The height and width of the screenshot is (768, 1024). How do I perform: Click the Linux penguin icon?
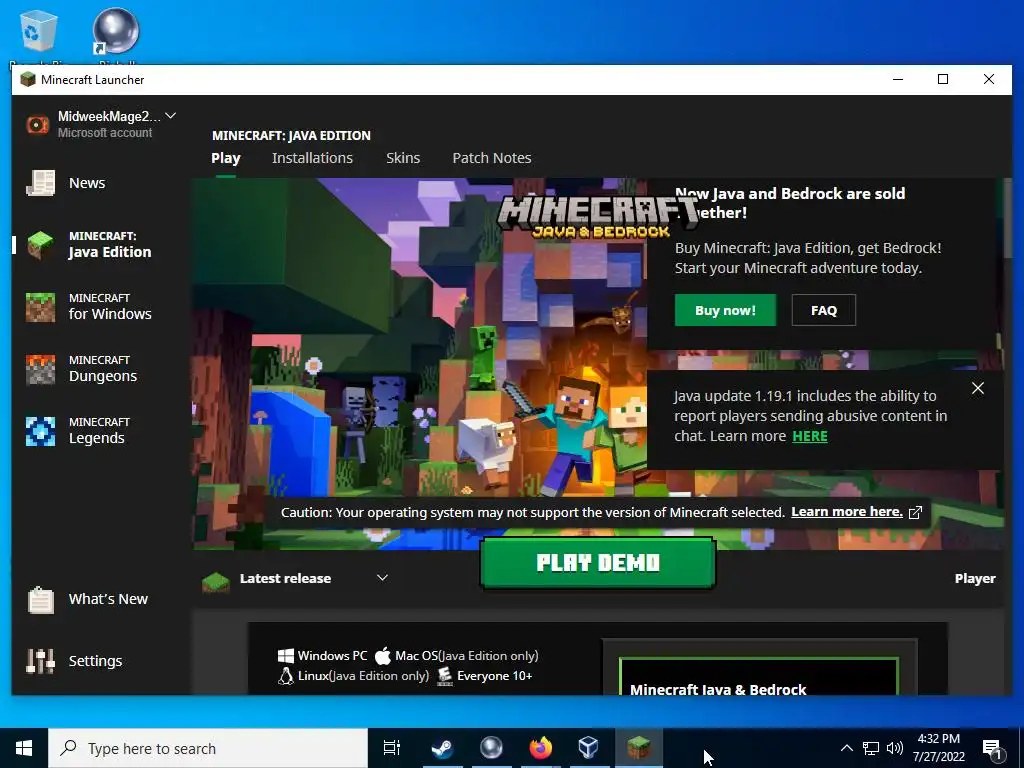tap(285, 676)
